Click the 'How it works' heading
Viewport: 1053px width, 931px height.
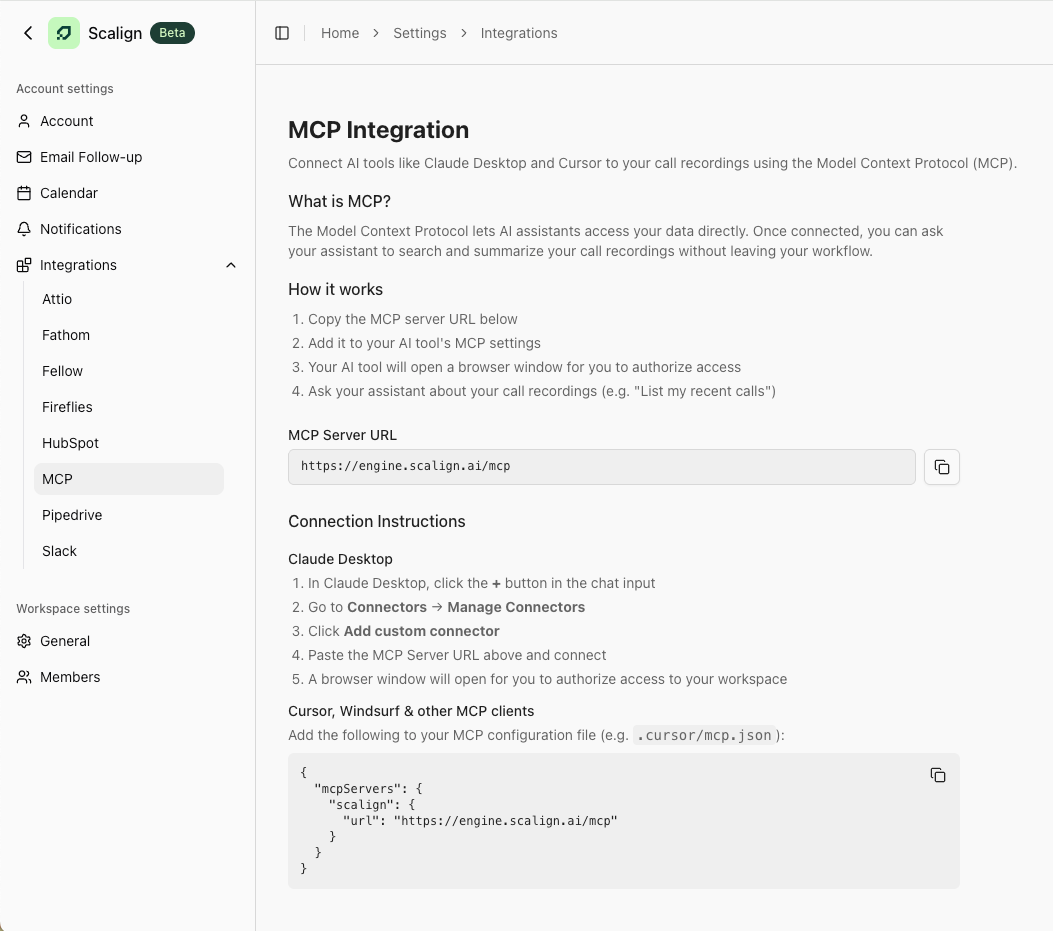tap(335, 290)
